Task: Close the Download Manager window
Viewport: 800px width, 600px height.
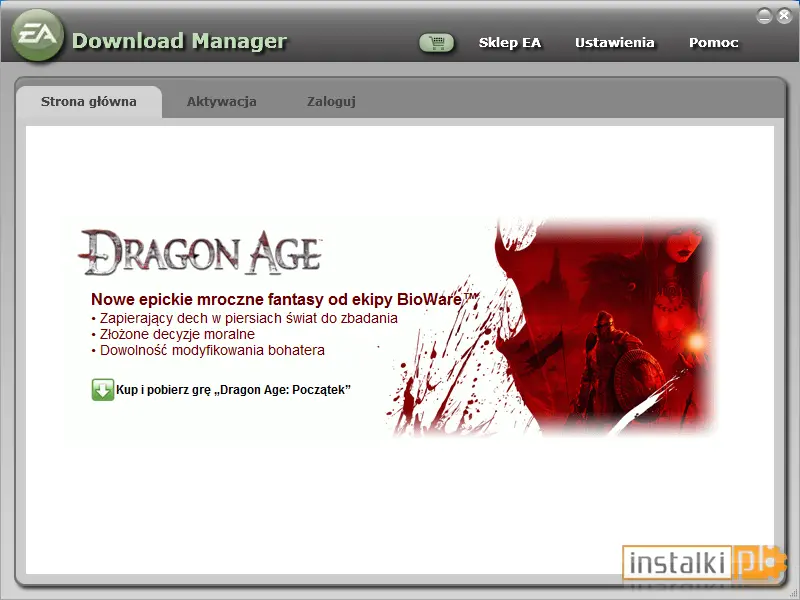Action: click(784, 16)
